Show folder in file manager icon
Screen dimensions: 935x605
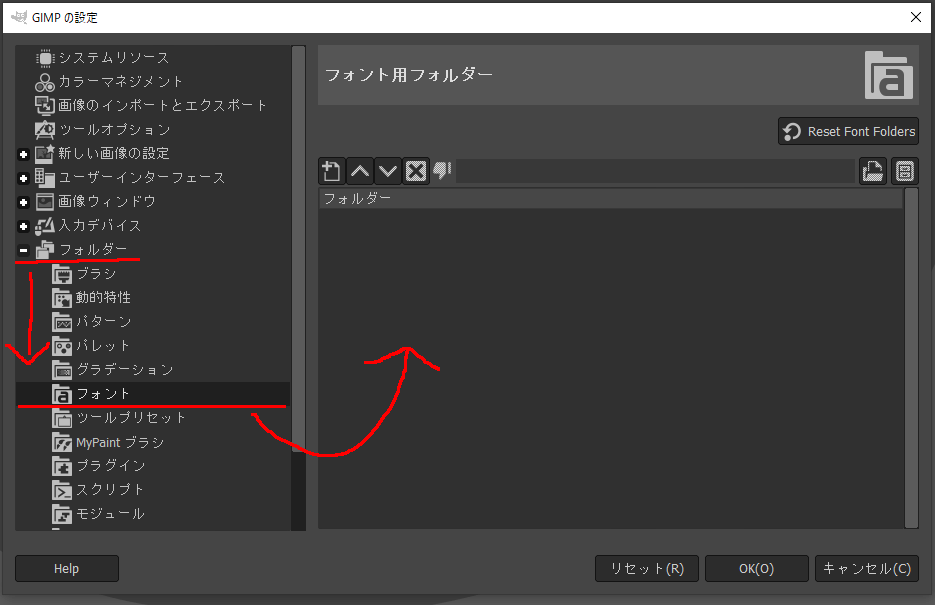905,172
